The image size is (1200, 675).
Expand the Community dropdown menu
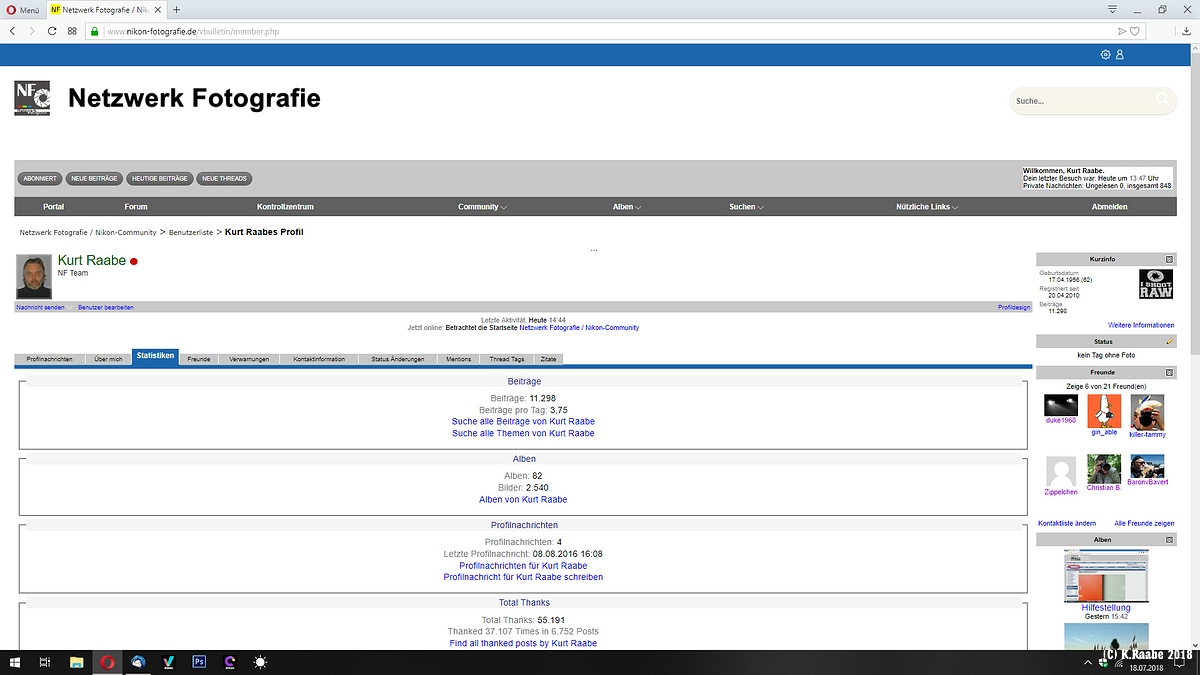482,207
